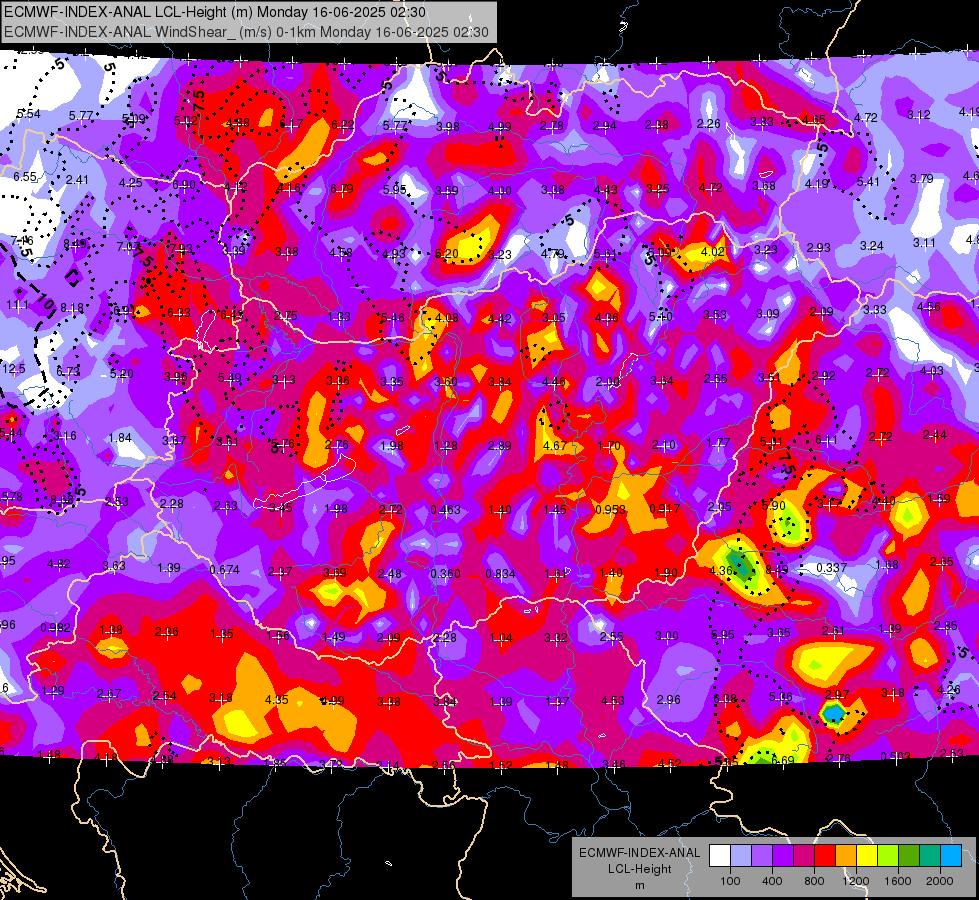Click the wind shear value 4.53
Image resolution: width=979 pixels, height=900 pixels.
[x=612, y=701]
